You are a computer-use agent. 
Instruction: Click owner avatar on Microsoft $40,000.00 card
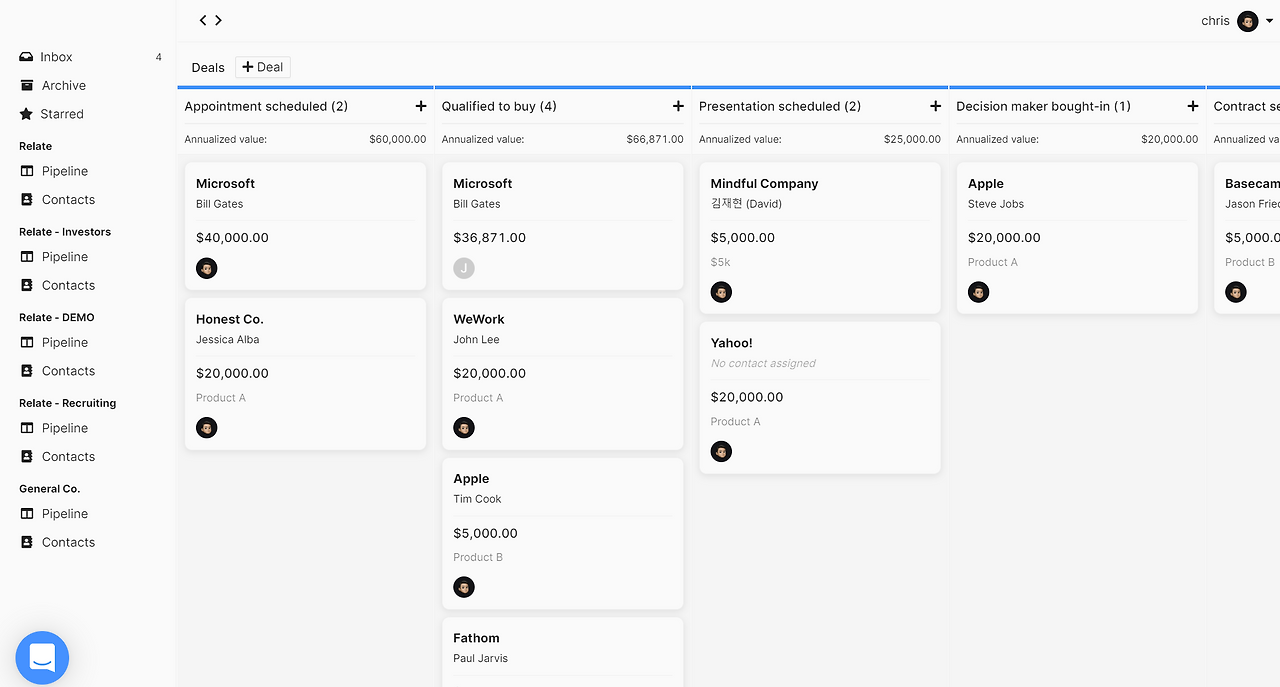pos(207,268)
